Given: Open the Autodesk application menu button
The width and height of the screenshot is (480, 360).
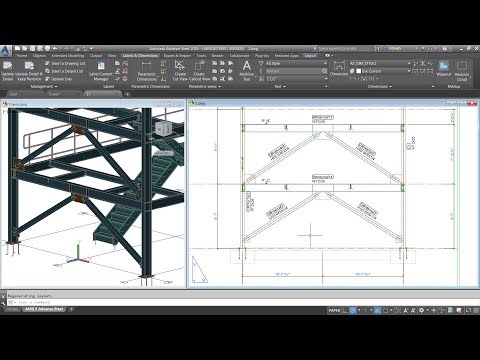Looking at the screenshot, I should point(5,51).
